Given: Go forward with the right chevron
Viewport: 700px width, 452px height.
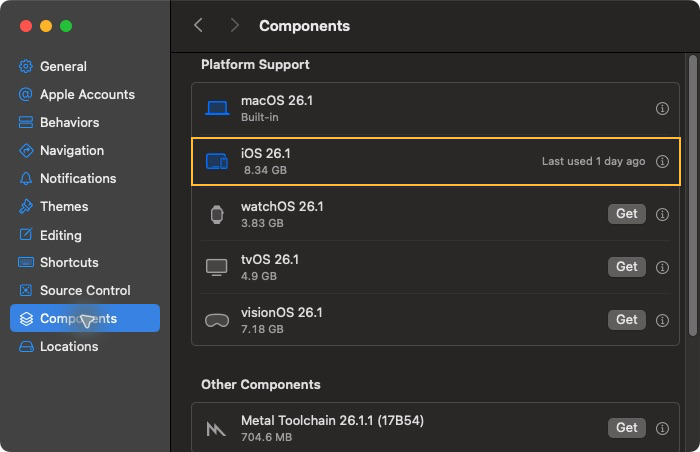Looking at the screenshot, I should click(234, 25).
